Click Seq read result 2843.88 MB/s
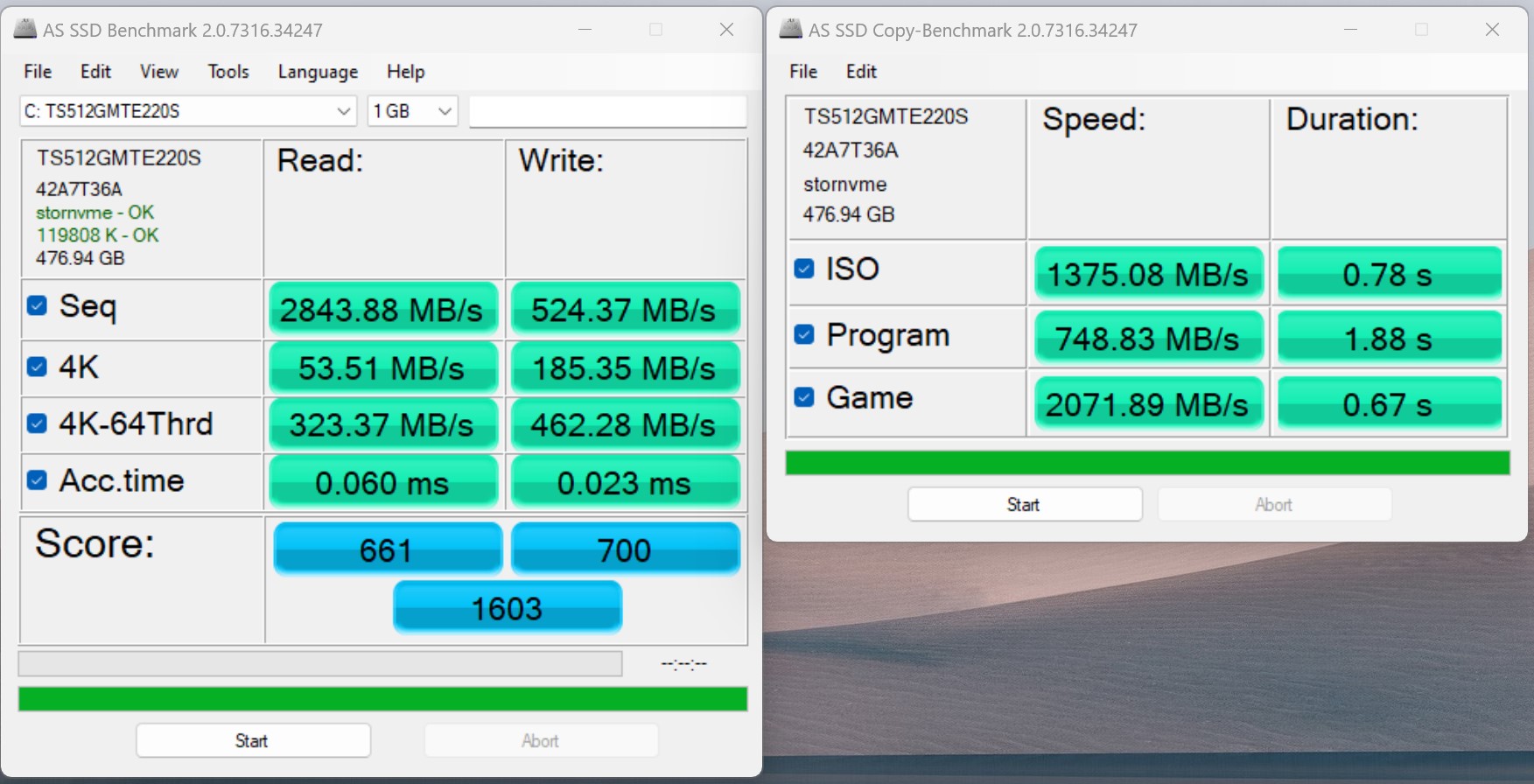The width and height of the screenshot is (1534, 784). pos(382,310)
